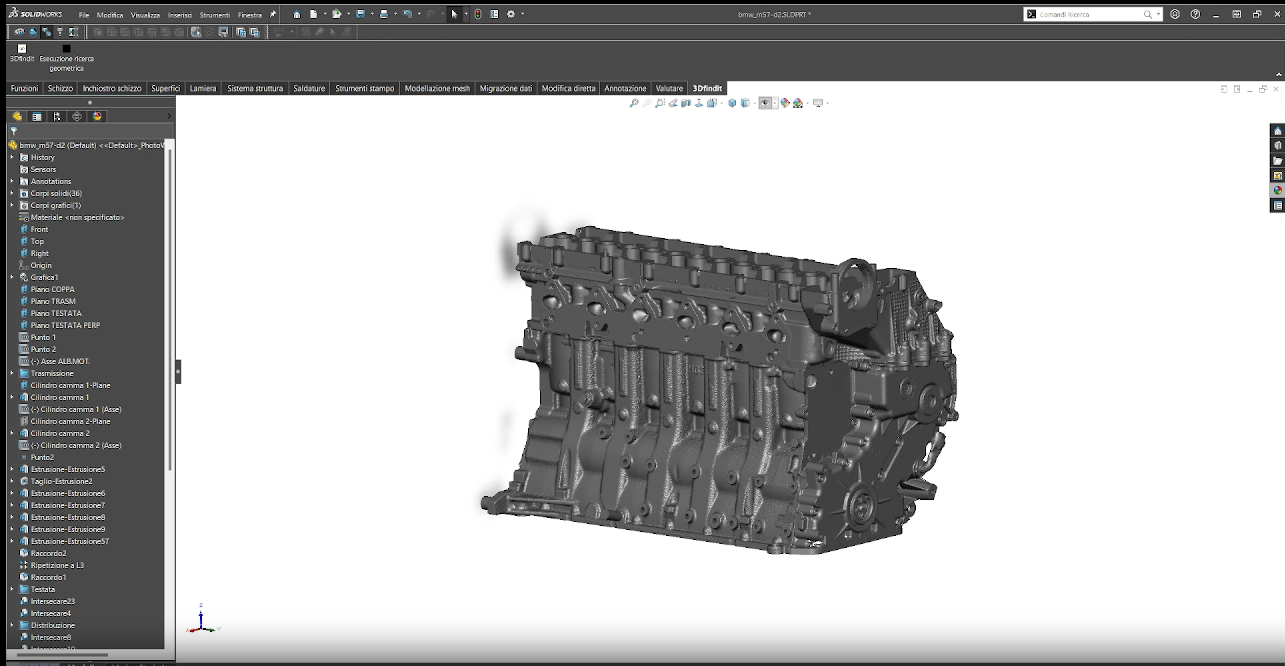Open Custom Properties in task pane
This screenshot has width=1285, height=666.
1277,205
